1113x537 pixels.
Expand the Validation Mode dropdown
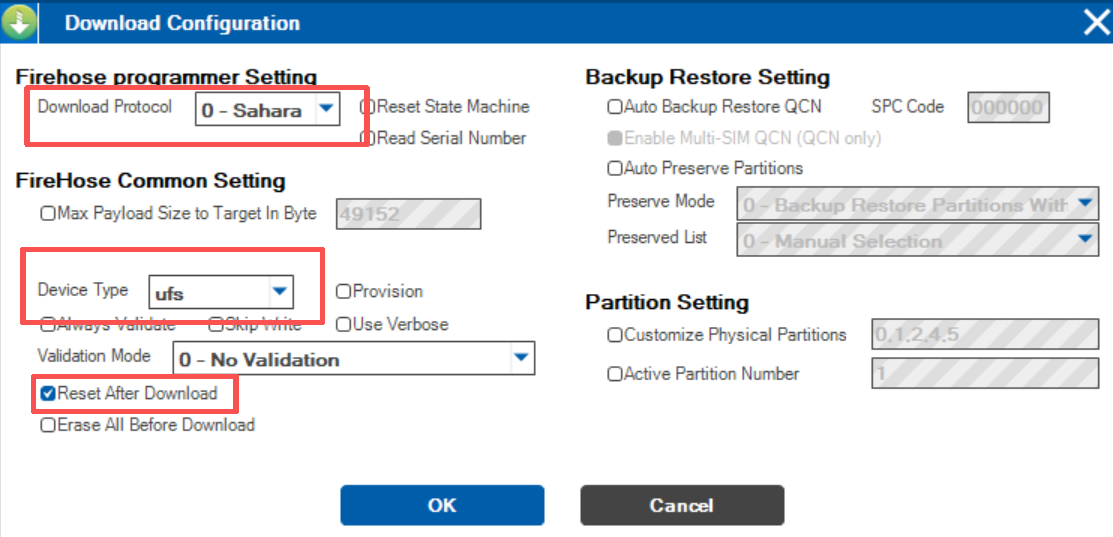[x=353, y=359]
